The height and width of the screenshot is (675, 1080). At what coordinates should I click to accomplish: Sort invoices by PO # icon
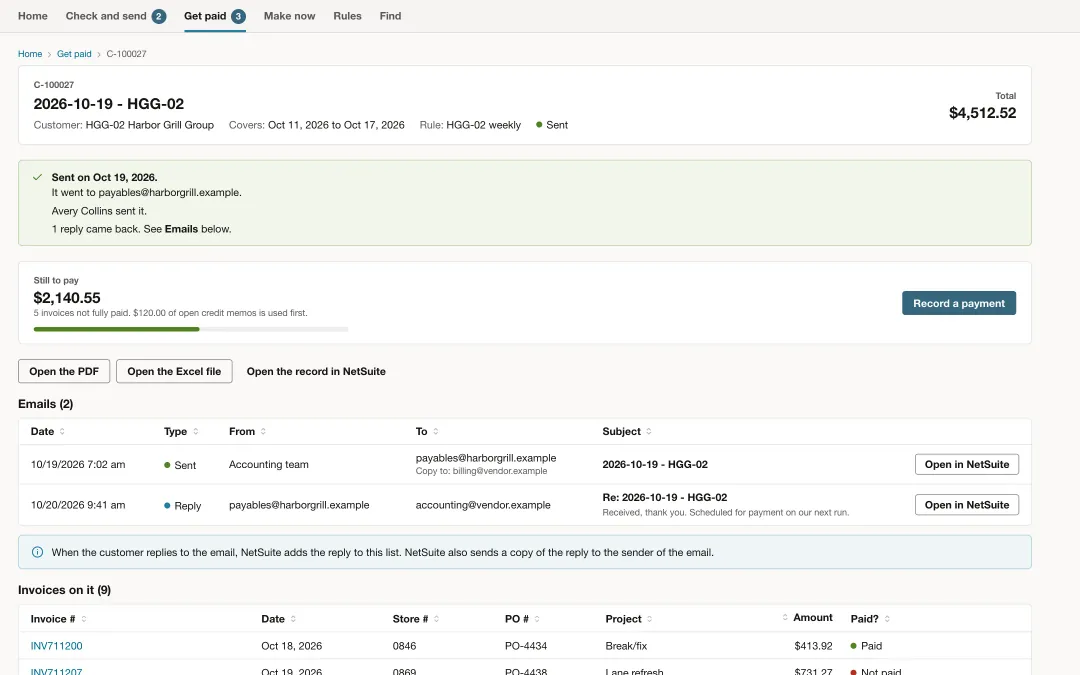coord(537,619)
